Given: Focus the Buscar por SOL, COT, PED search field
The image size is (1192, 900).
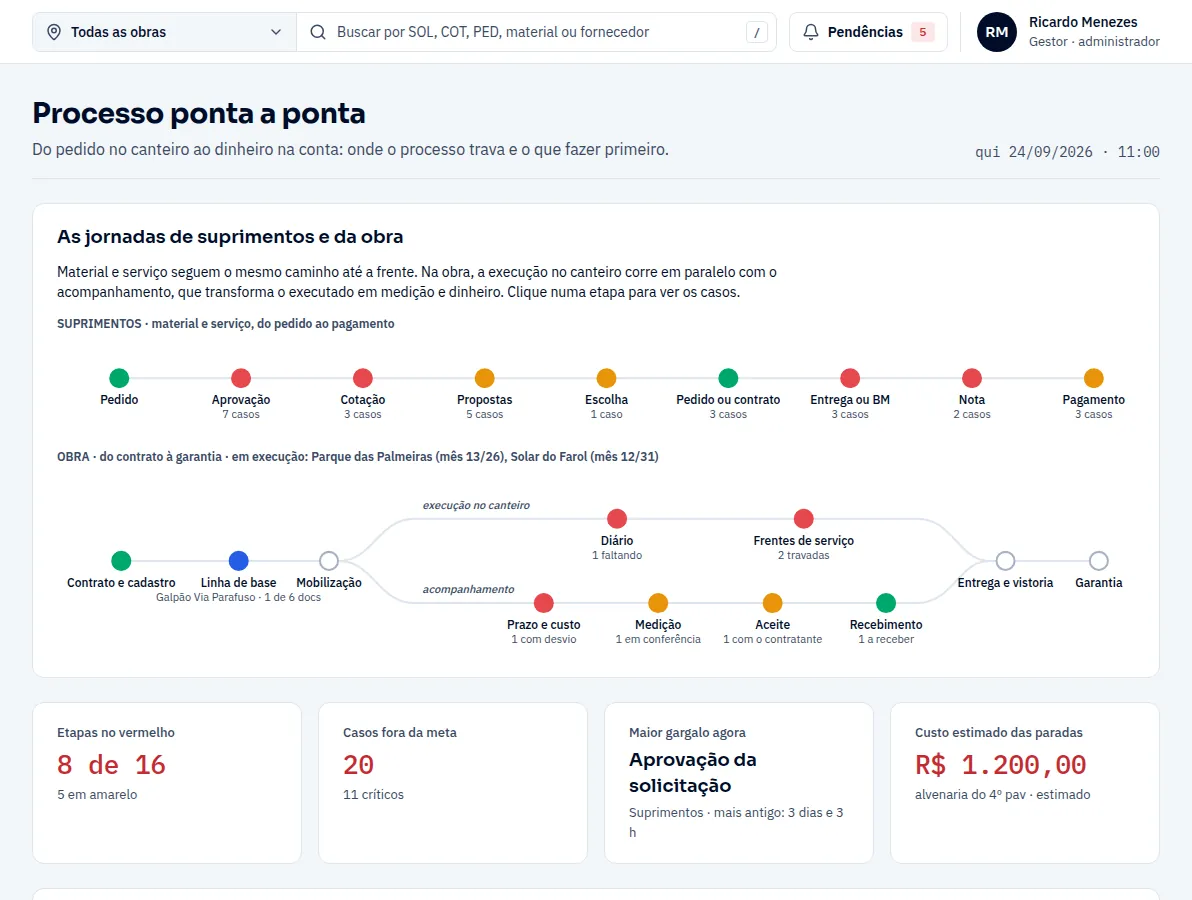Looking at the screenshot, I should (536, 32).
